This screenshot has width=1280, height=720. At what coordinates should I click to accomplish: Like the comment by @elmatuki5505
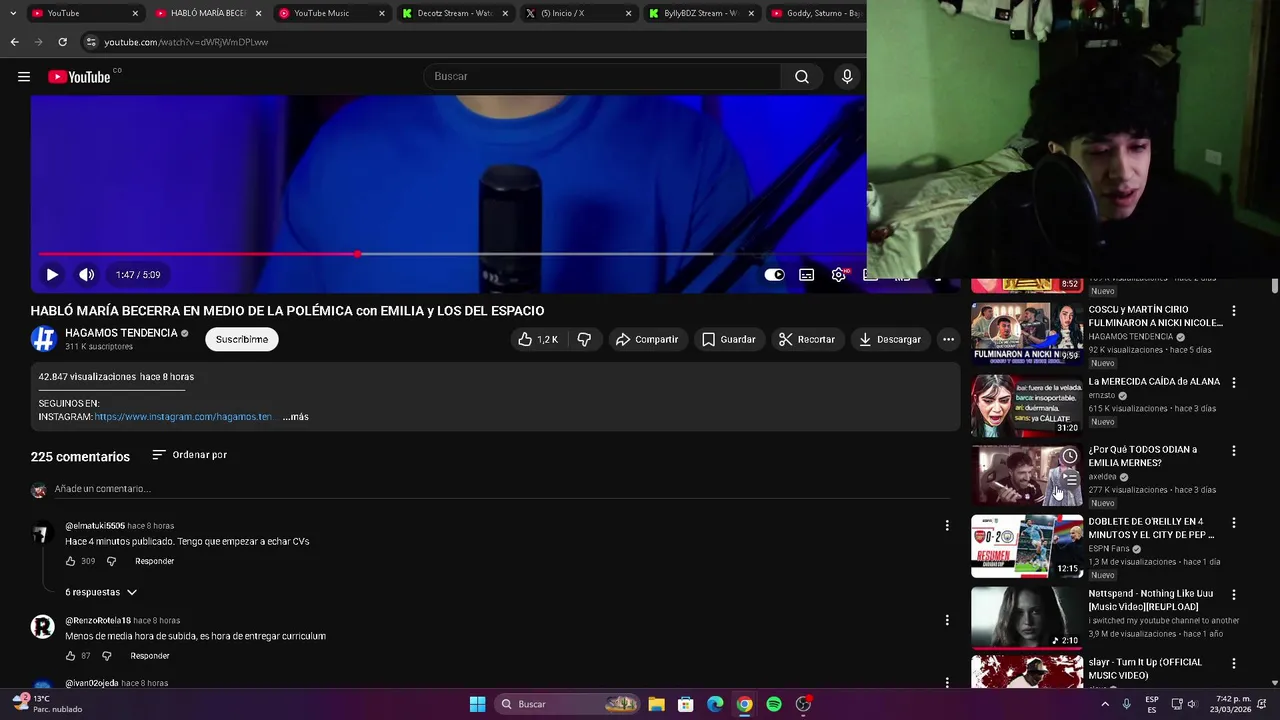click(x=71, y=561)
